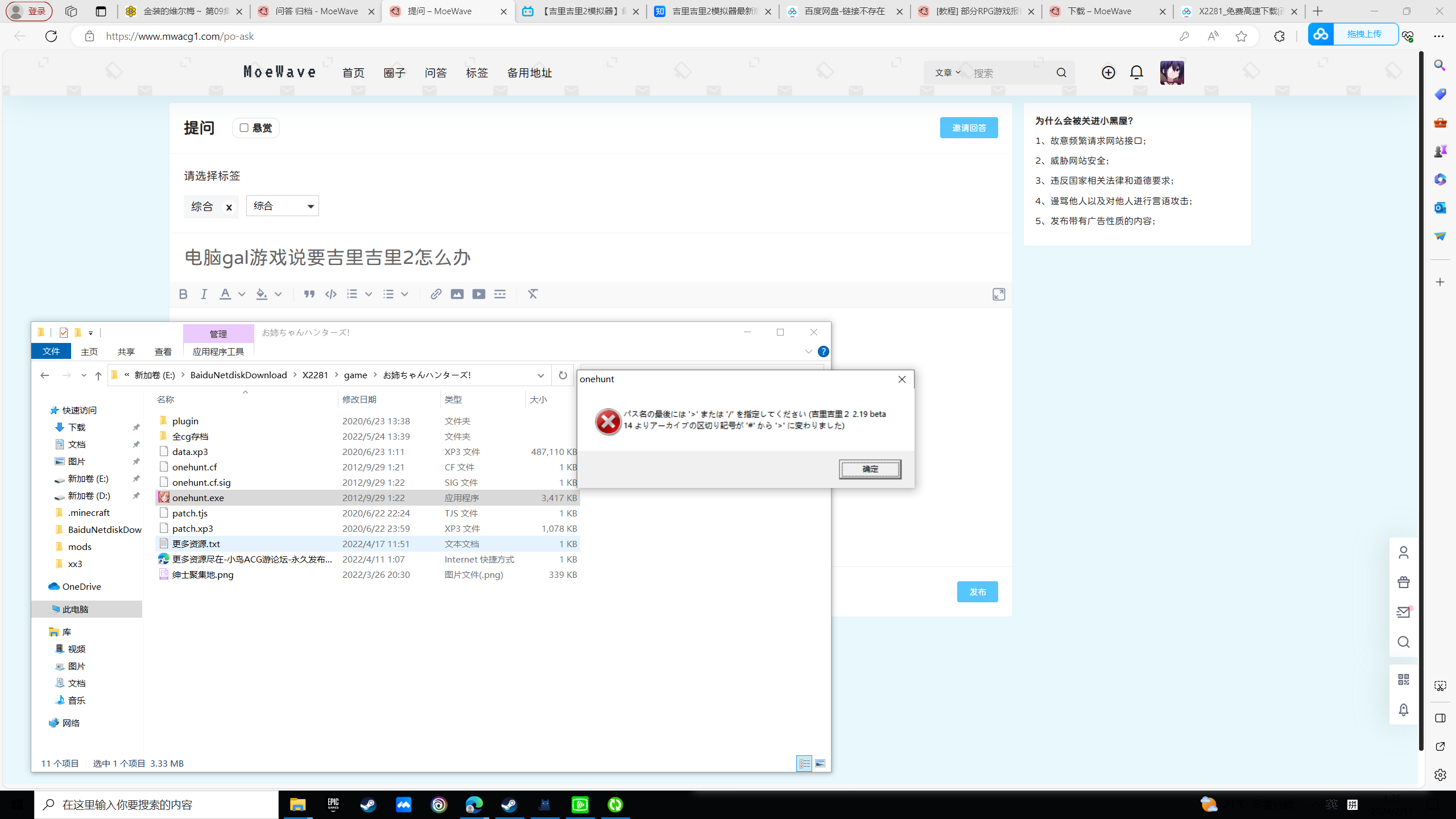
Task: Toggle bold formatting in the editor
Action: pyautogui.click(x=183, y=294)
